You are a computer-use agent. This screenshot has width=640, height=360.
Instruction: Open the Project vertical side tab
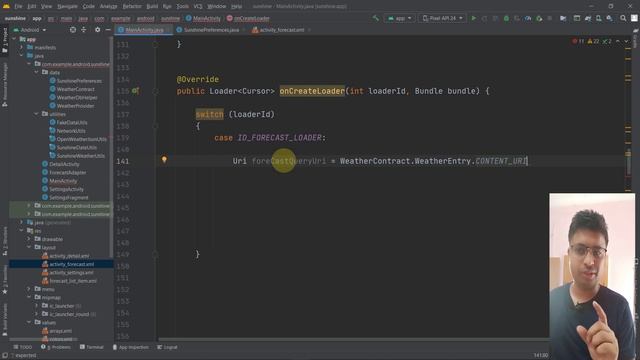click(5, 40)
